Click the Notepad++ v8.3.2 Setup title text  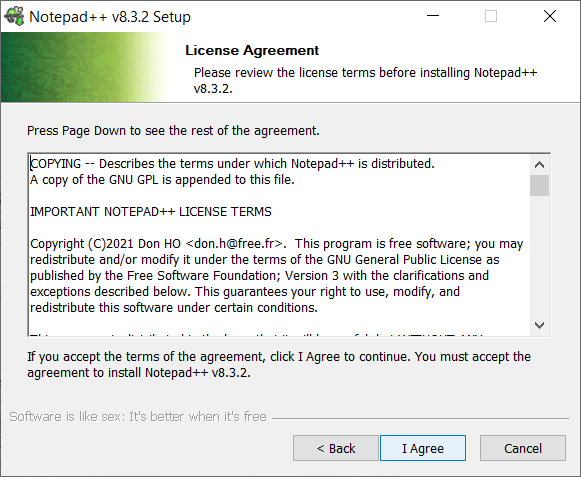[x=110, y=17]
